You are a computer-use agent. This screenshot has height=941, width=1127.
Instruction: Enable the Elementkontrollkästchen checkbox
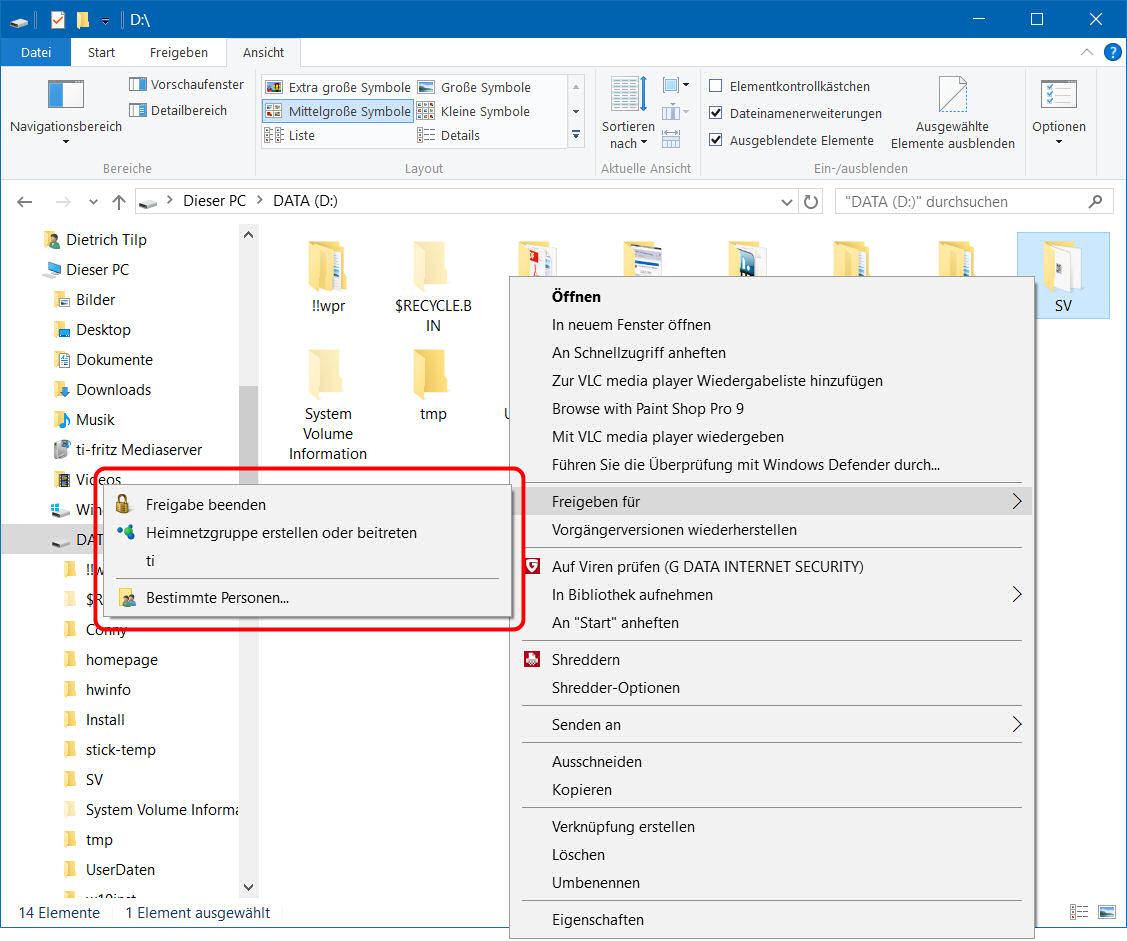(x=716, y=87)
